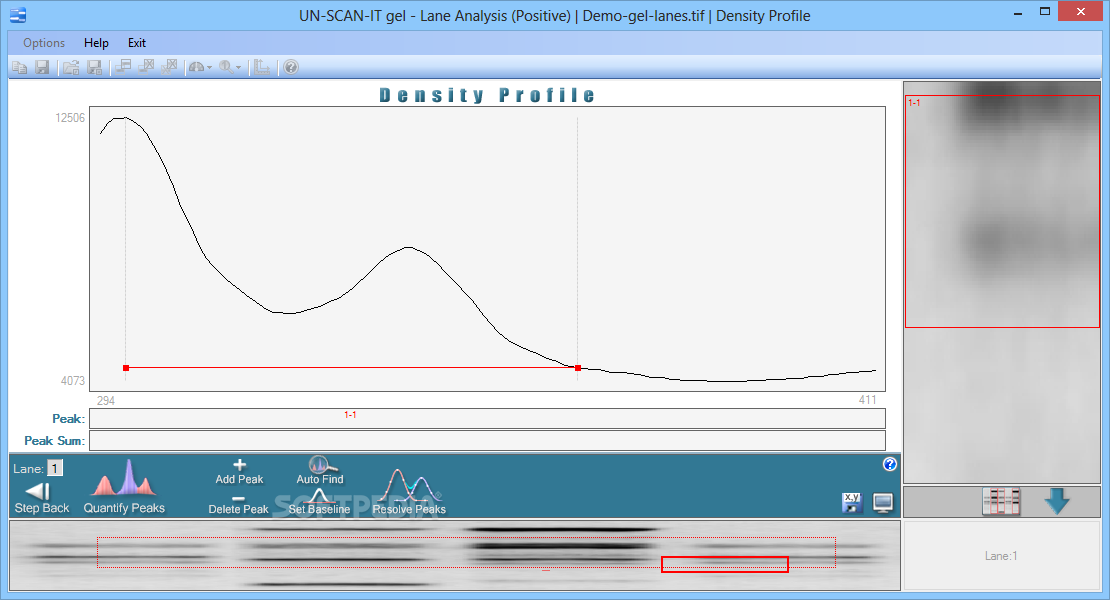Open the gauge icon dropdown arrow
1110x600 pixels.
tap(210, 68)
